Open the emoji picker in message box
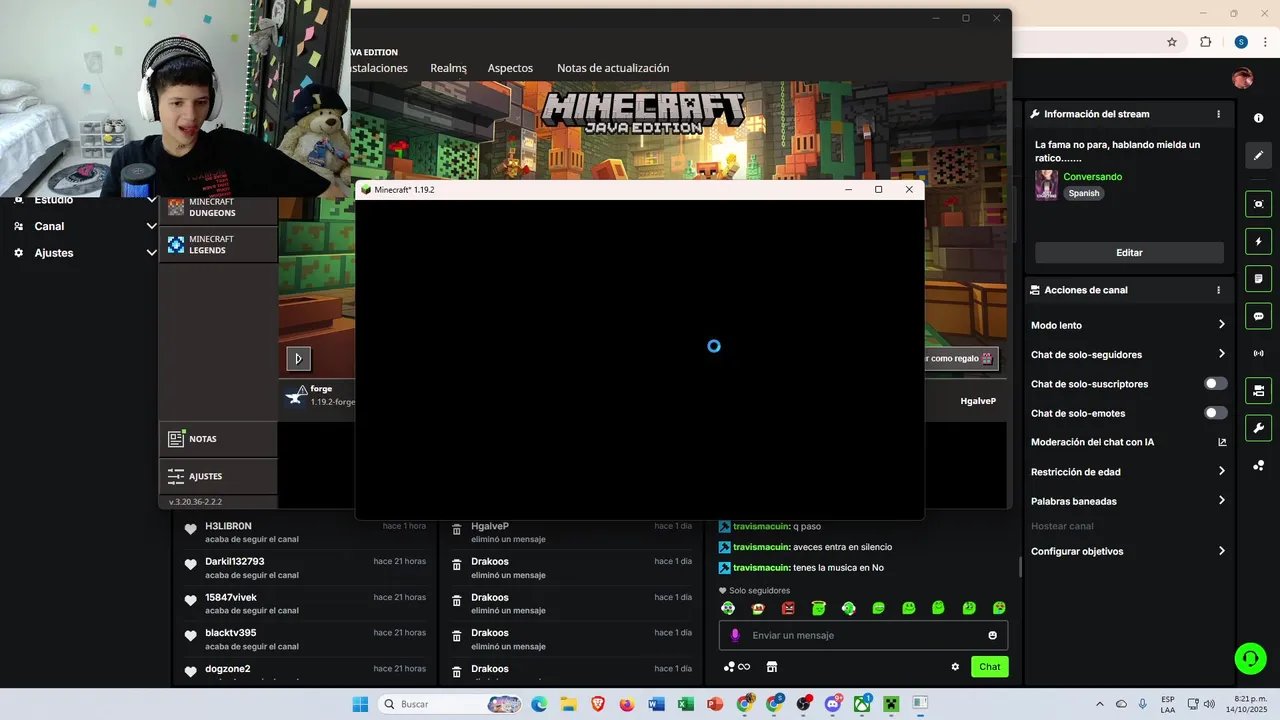 pyautogui.click(x=992, y=635)
